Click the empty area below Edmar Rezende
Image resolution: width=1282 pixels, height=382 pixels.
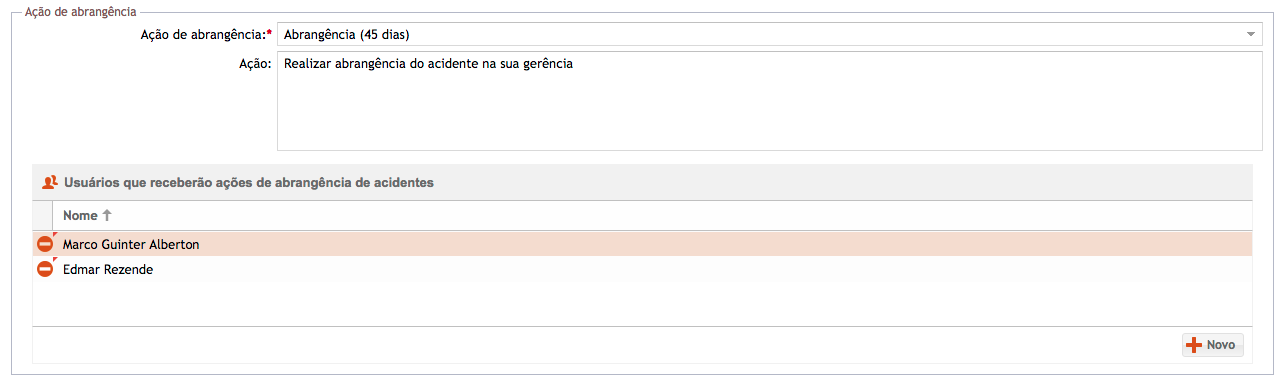tap(642, 303)
